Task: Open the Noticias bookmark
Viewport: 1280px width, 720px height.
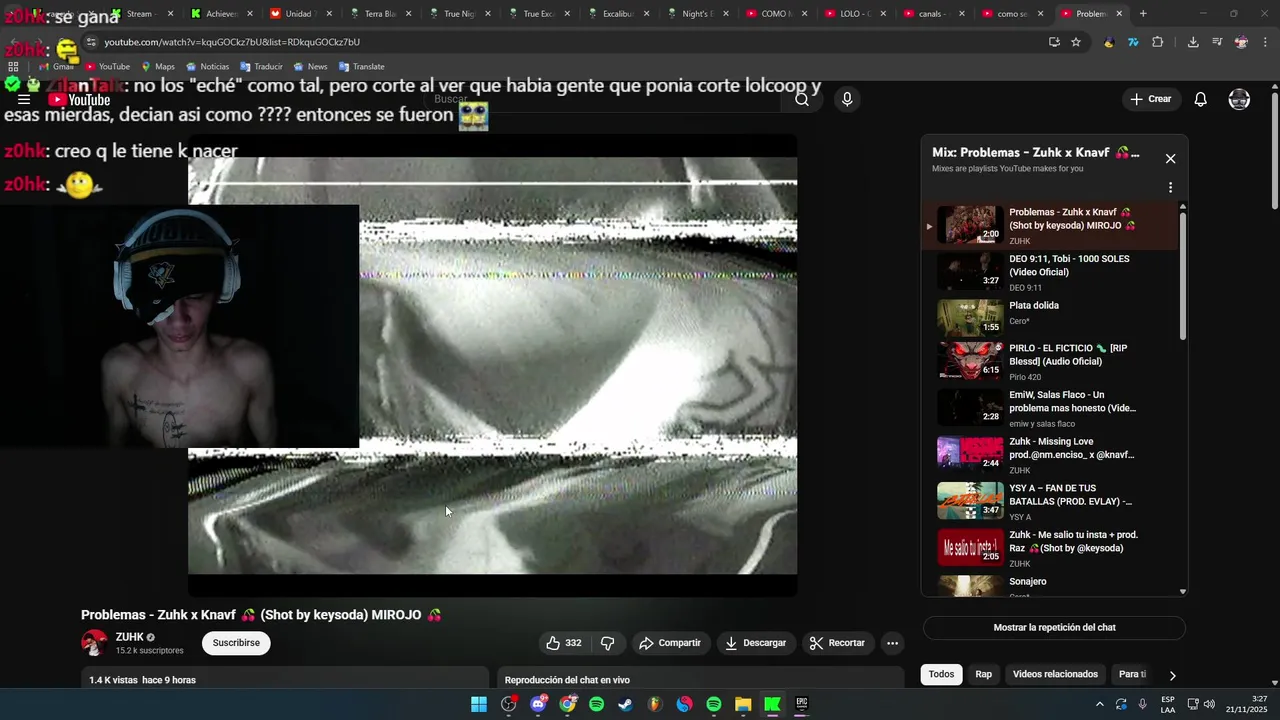Action: click(207, 67)
